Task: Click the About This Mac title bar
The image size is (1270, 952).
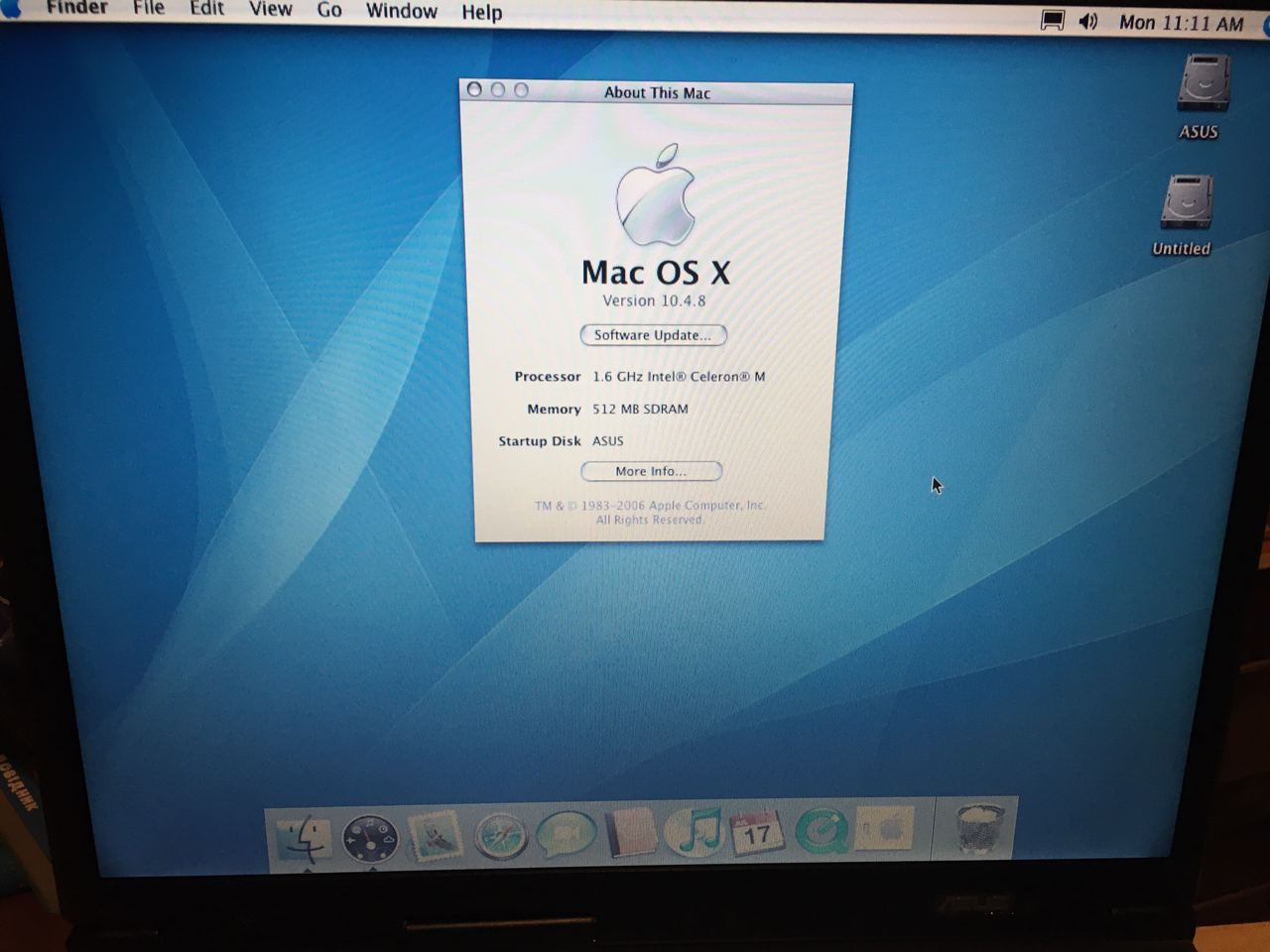Action: (657, 92)
